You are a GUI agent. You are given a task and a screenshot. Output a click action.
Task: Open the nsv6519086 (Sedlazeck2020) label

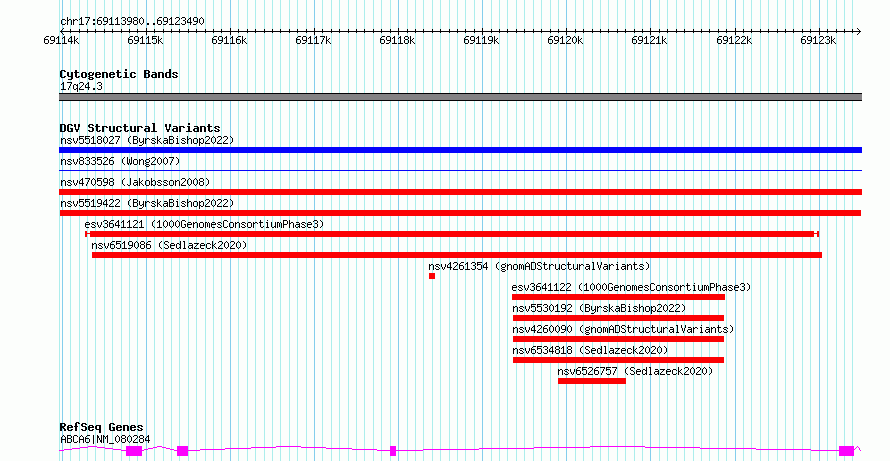point(169,245)
